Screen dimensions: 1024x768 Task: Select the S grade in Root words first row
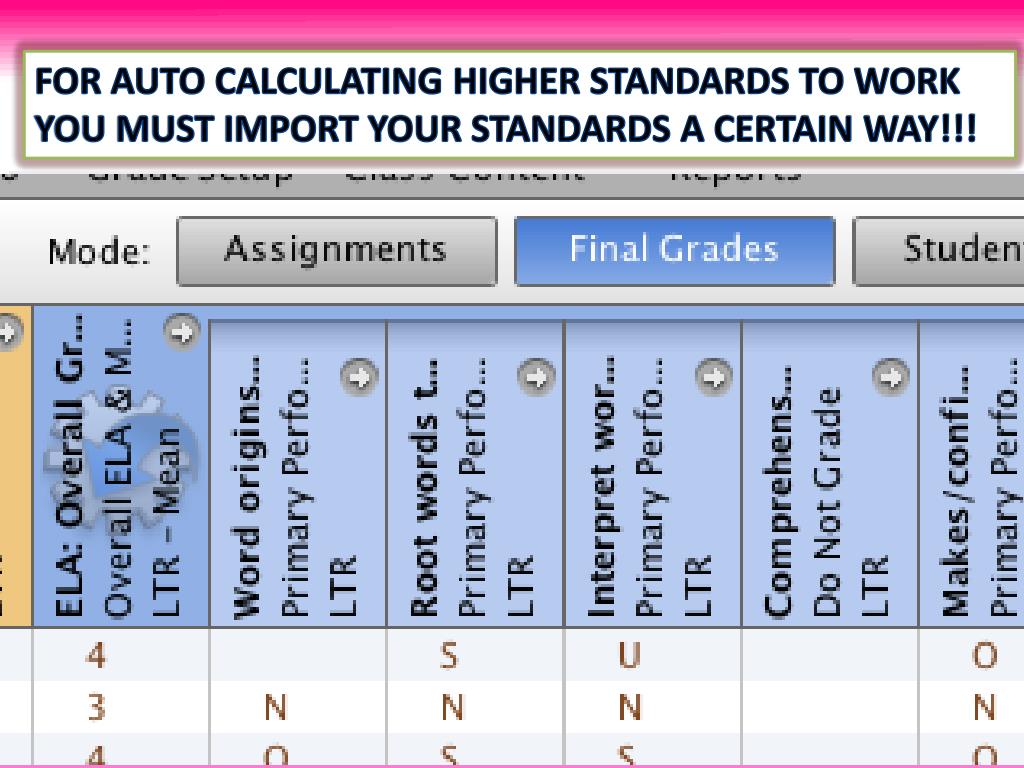[449, 654]
